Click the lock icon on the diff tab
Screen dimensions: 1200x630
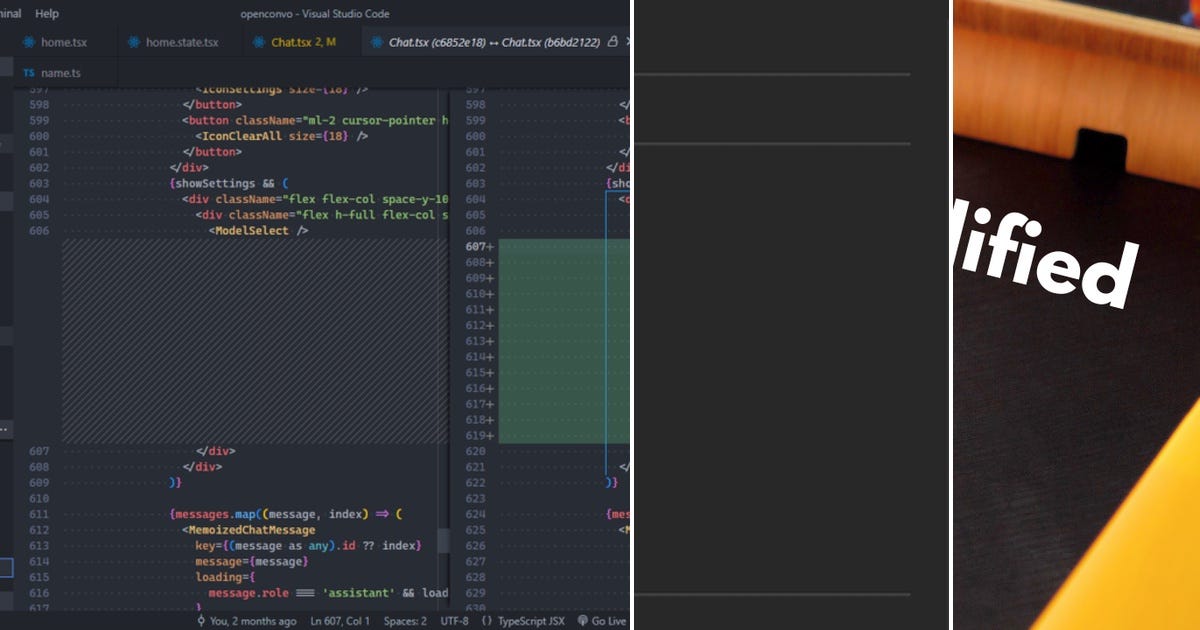tap(611, 42)
